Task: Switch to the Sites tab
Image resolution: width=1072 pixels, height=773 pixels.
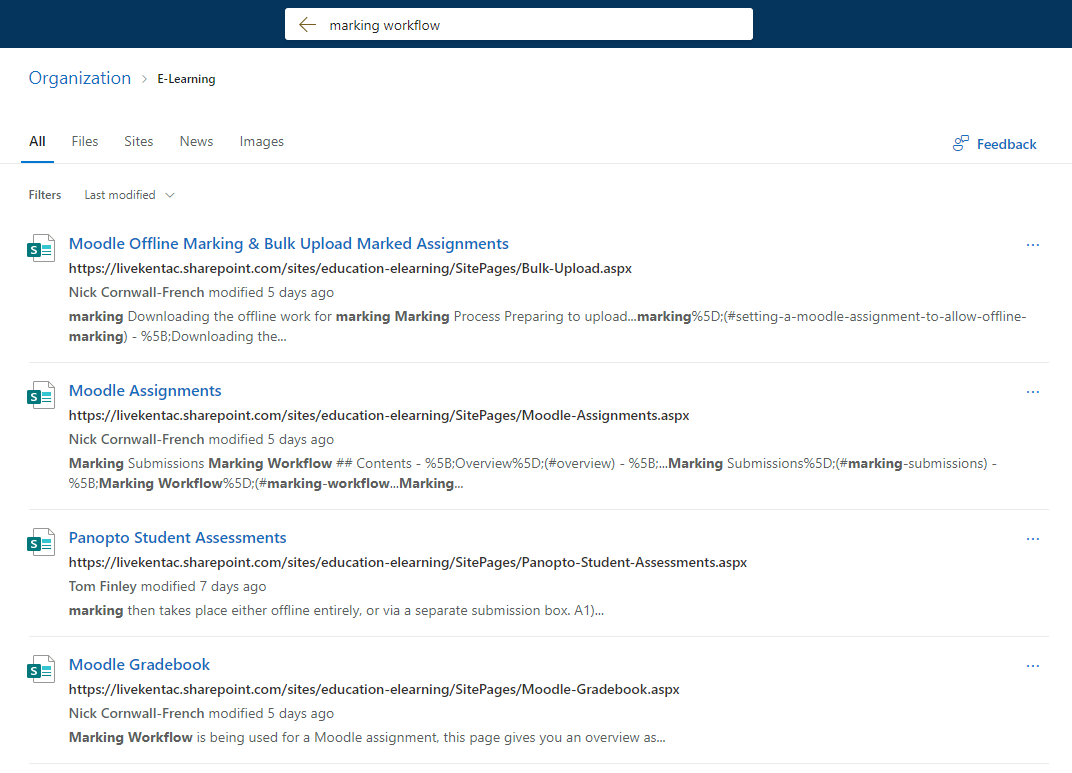Action: [x=139, y=142]
